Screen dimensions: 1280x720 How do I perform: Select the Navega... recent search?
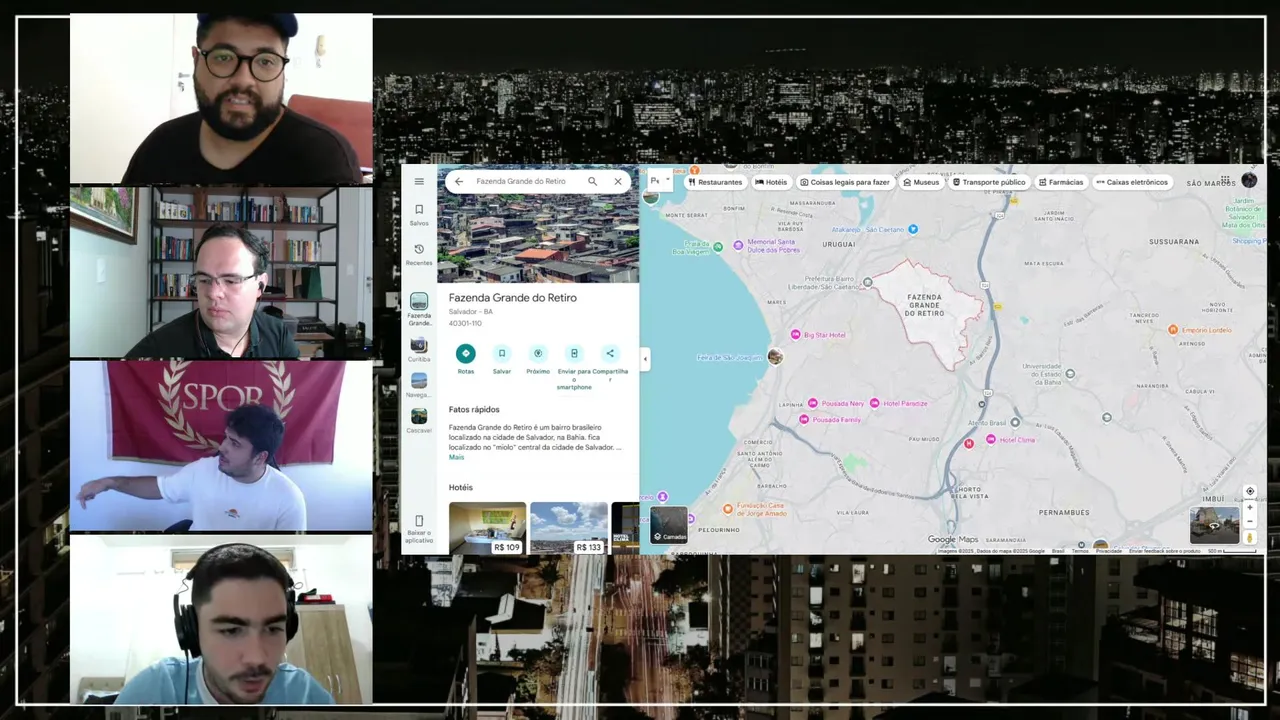(419, 385)
